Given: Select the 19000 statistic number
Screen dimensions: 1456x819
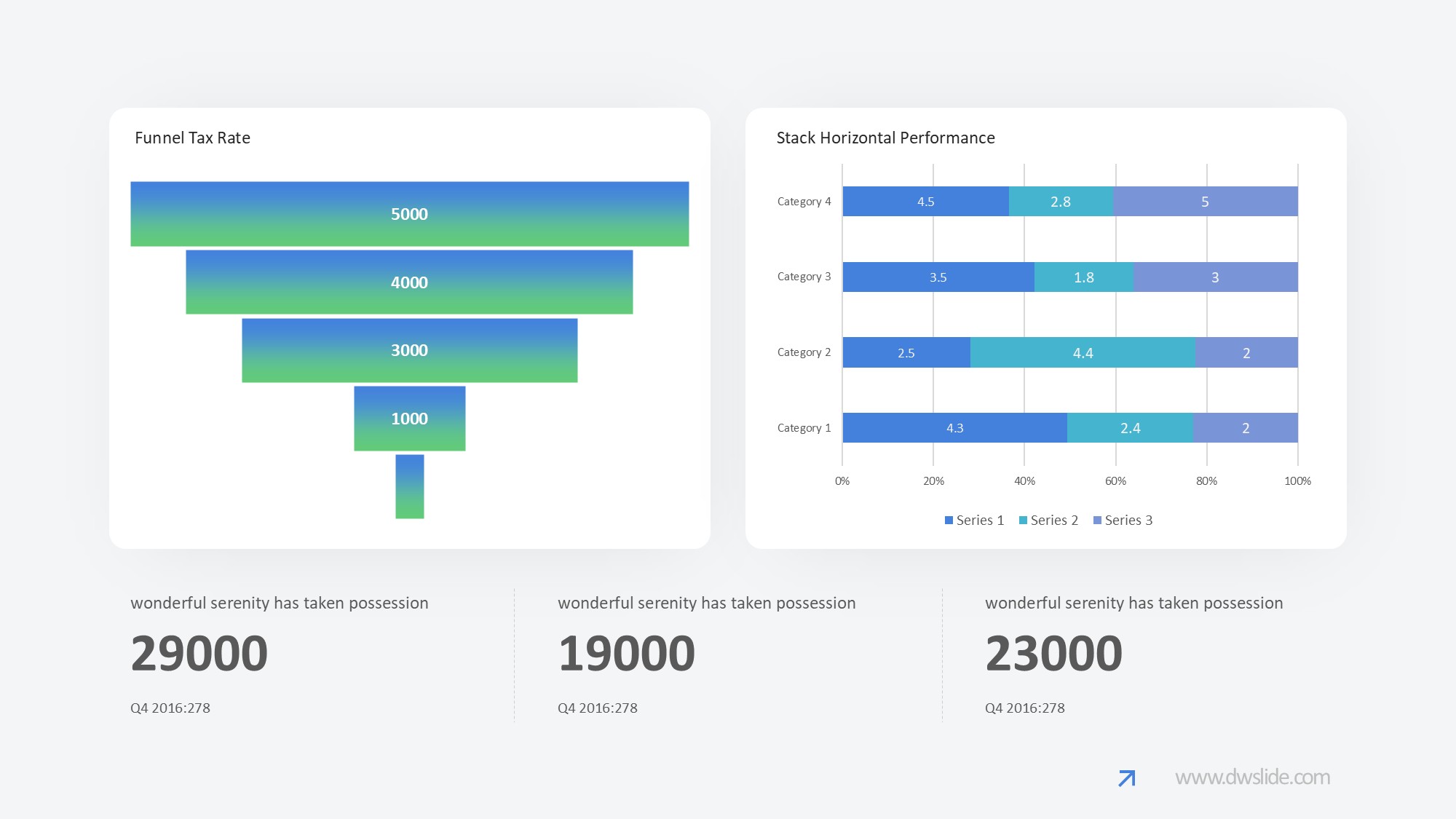Looking at the screenshot, I should pos(626,653).
